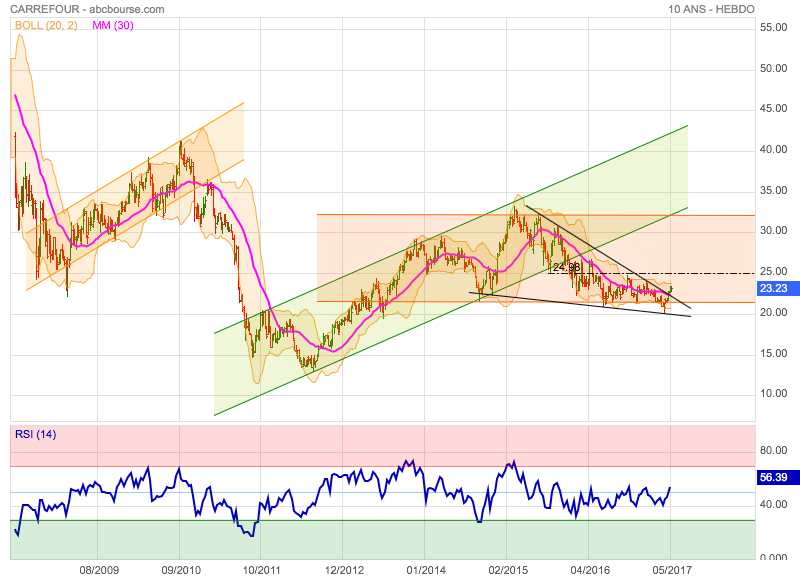The image size is (800, 580).
Task: Click the 08/2009 date label
Action: coord(99,570)
